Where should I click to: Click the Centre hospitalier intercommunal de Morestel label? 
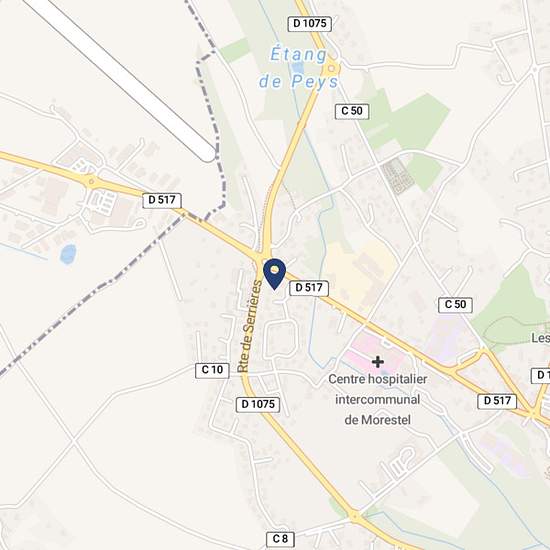click(377, 400)
